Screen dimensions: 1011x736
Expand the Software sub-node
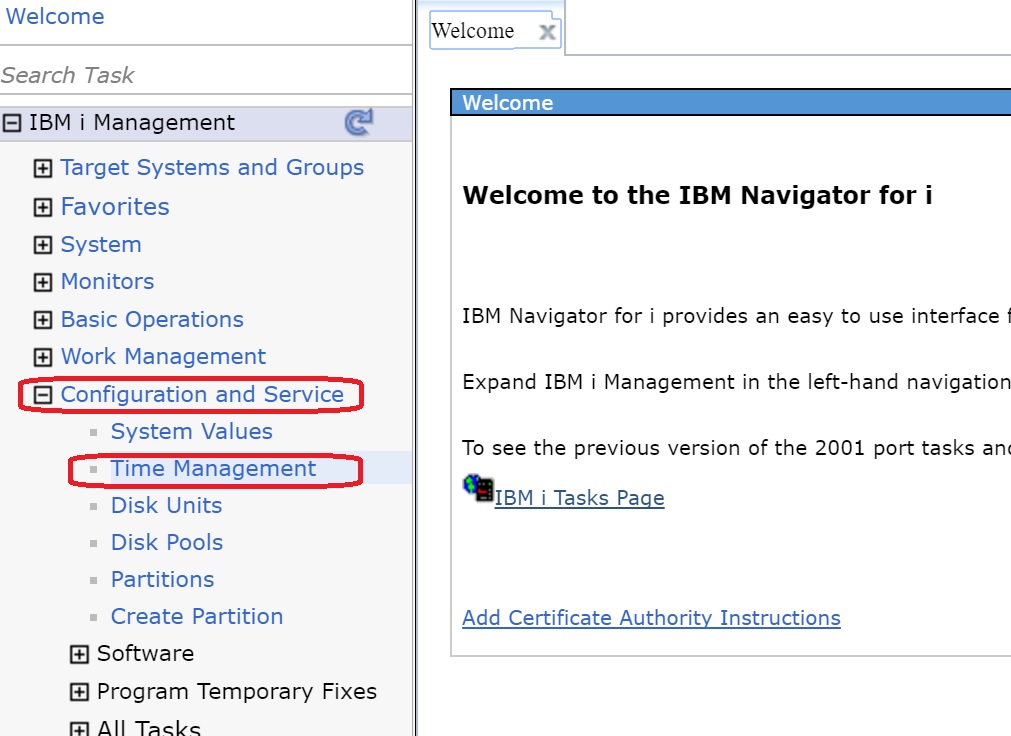point(79,654)
